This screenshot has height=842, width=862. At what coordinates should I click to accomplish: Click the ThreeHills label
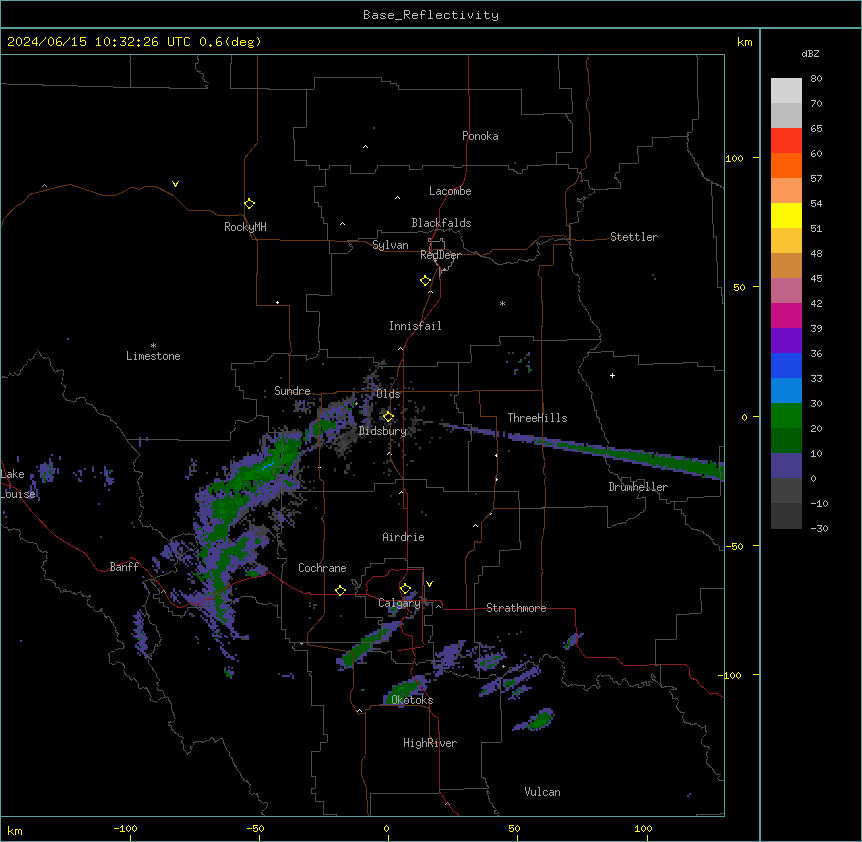(537, 418)
